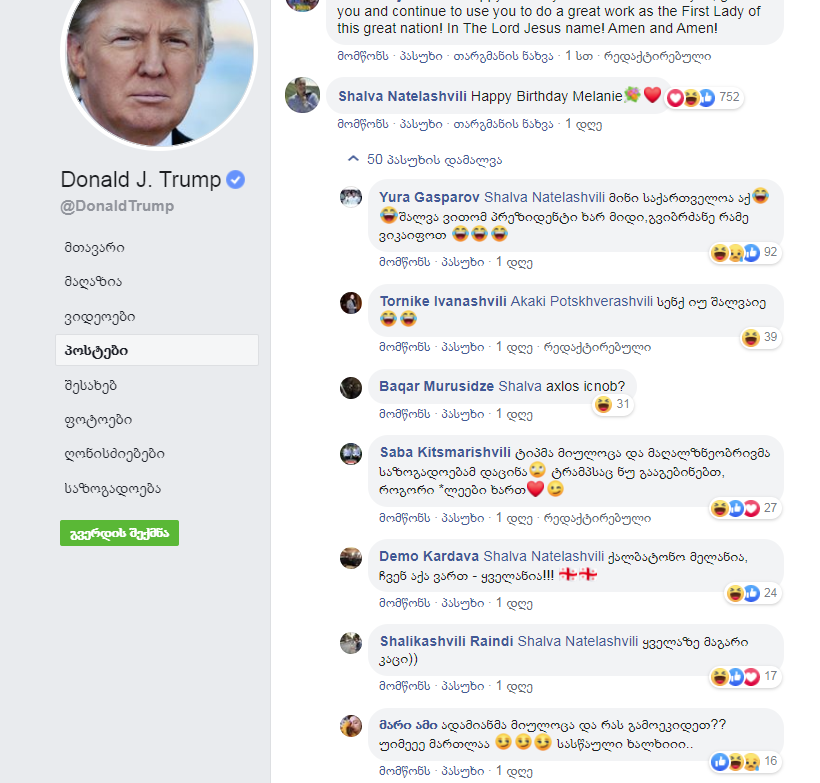
Task: Open ვიდეოები in the page menu
Action: [x=100, y=317]
